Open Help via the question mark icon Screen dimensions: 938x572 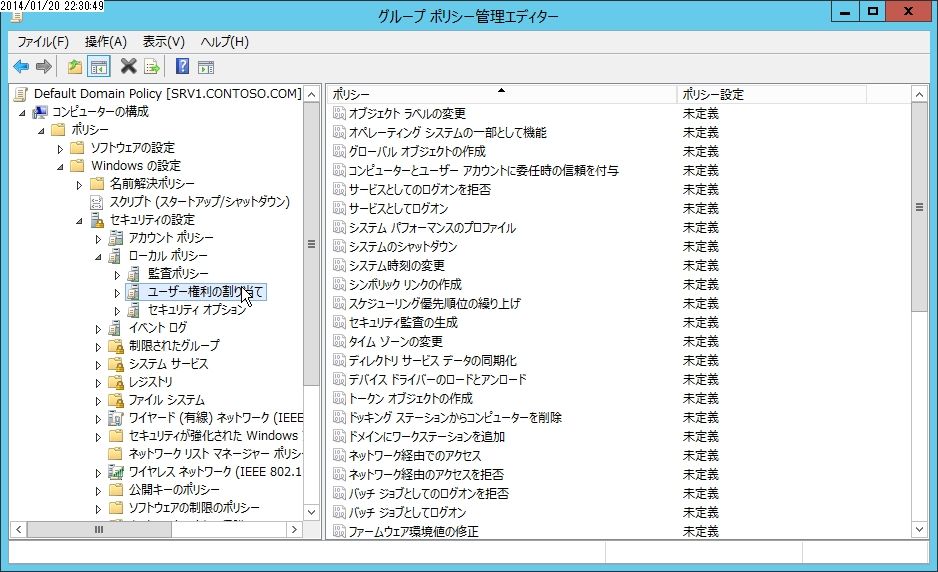(x=182, y=66)
